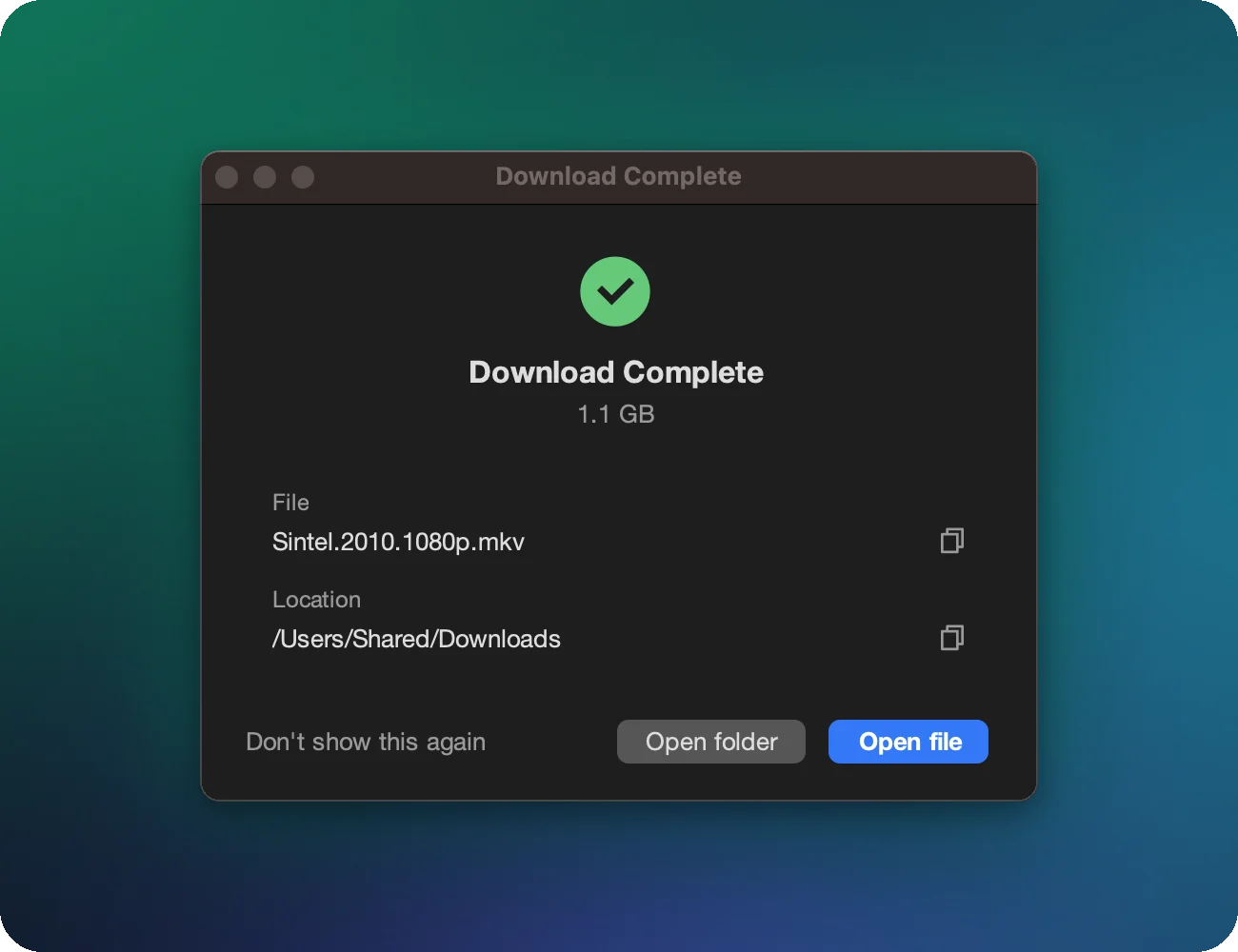Click the window title bar text
The image size is (1238, 952).
(x=618, y=176)
